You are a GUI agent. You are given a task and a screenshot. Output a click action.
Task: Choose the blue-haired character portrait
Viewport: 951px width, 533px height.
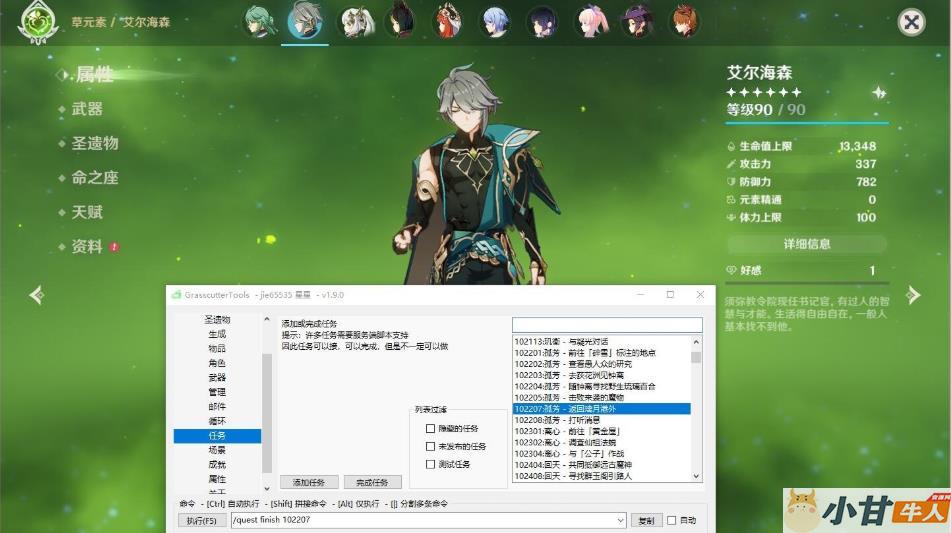pos(495,22)
